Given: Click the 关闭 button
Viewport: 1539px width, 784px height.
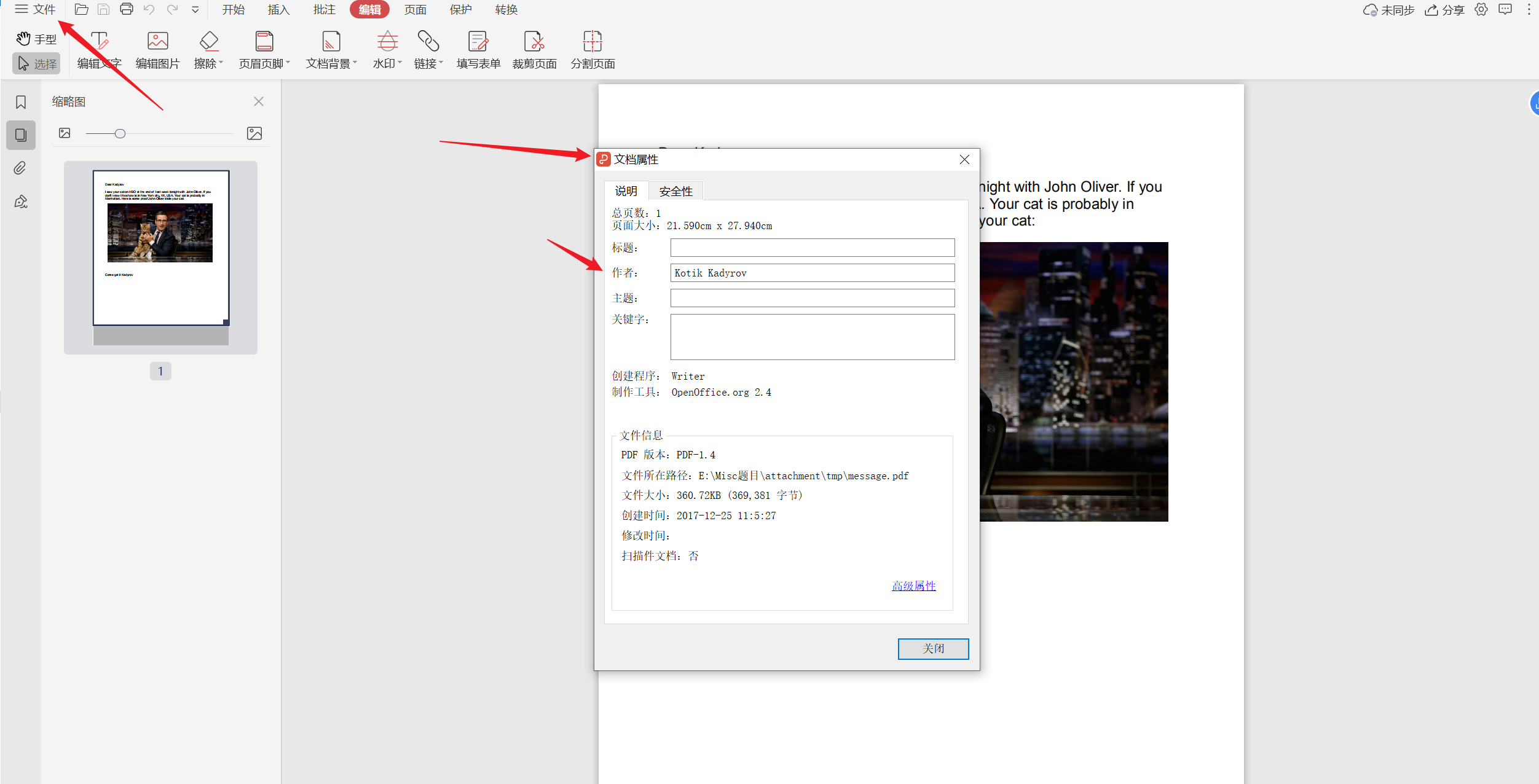Looking at the screenshot, I should point(933,648).
